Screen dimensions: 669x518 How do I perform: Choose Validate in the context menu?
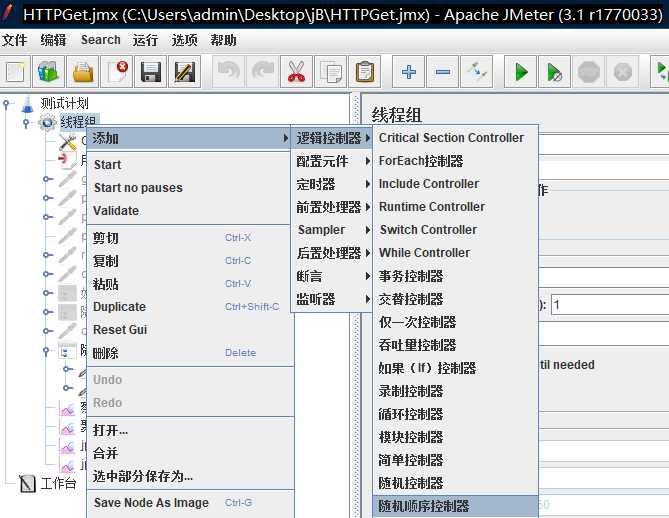tap(190, 211)
